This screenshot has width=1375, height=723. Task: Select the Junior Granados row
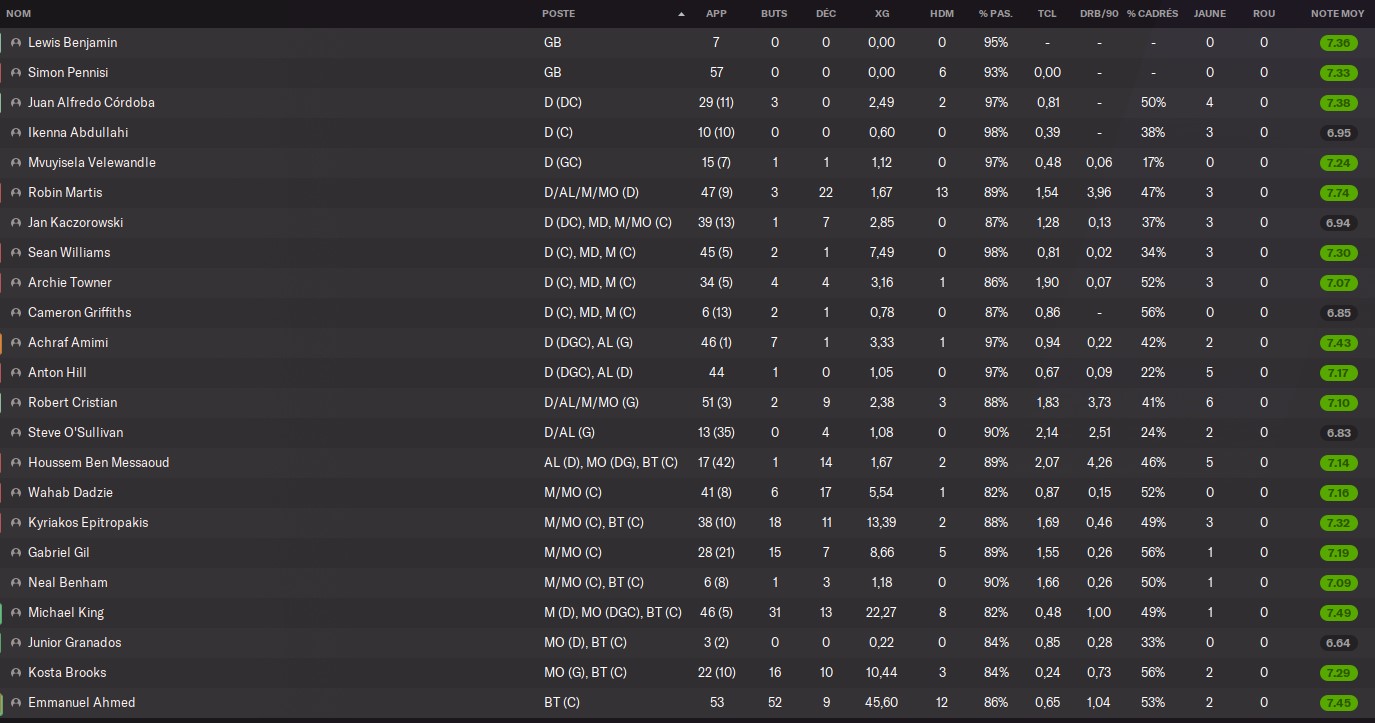coord(687,643)
